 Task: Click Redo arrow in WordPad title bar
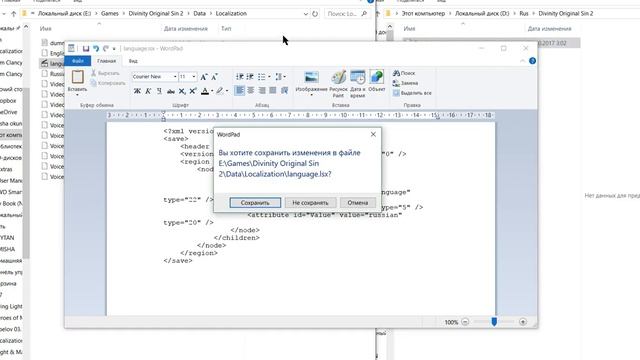coord(106,49)
